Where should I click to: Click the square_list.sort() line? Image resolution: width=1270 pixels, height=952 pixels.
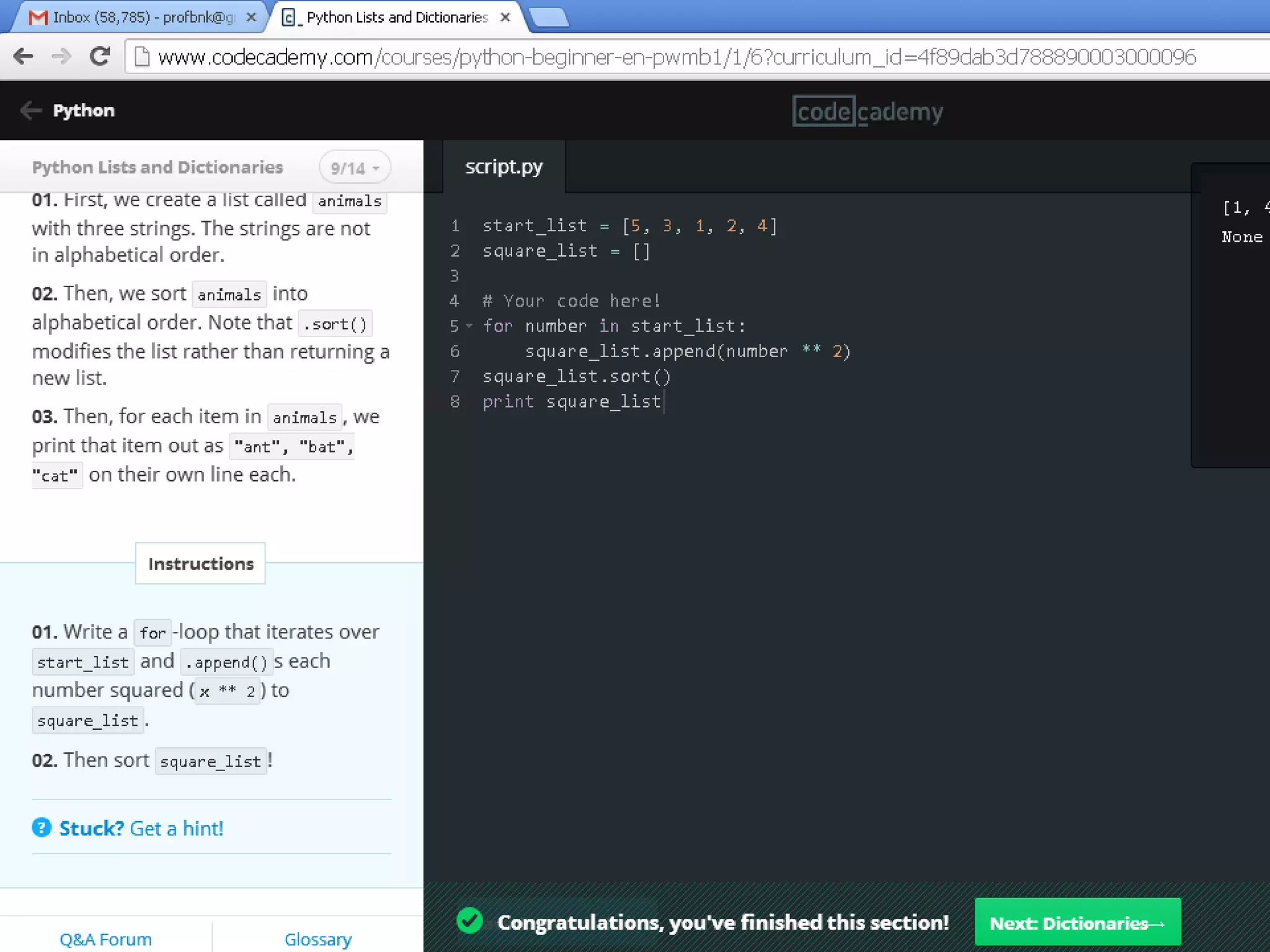coord(577,376)
